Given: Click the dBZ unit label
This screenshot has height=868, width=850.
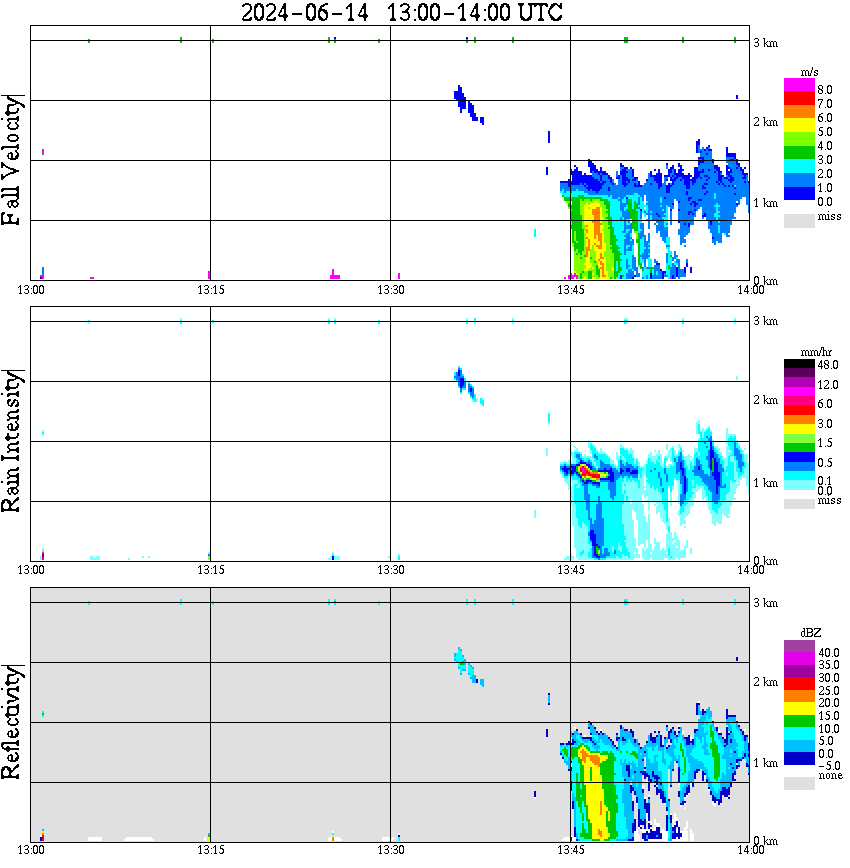Looking at the screenshot, I should (x=811, y=633).
